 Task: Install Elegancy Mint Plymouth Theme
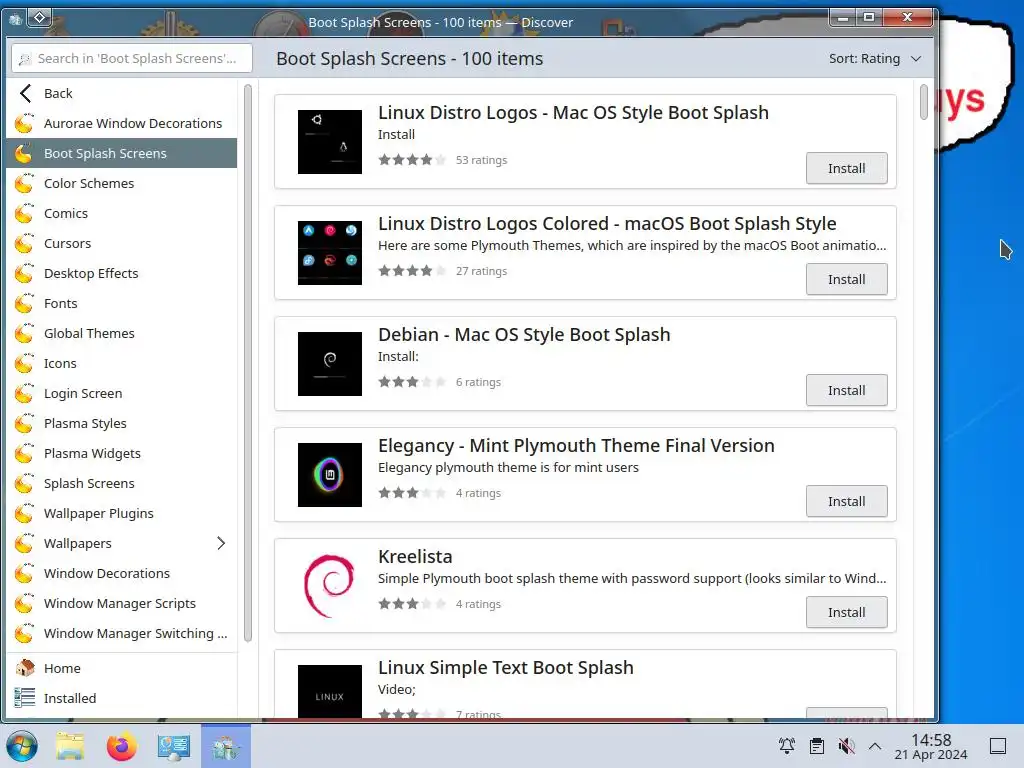pos(846,502)
